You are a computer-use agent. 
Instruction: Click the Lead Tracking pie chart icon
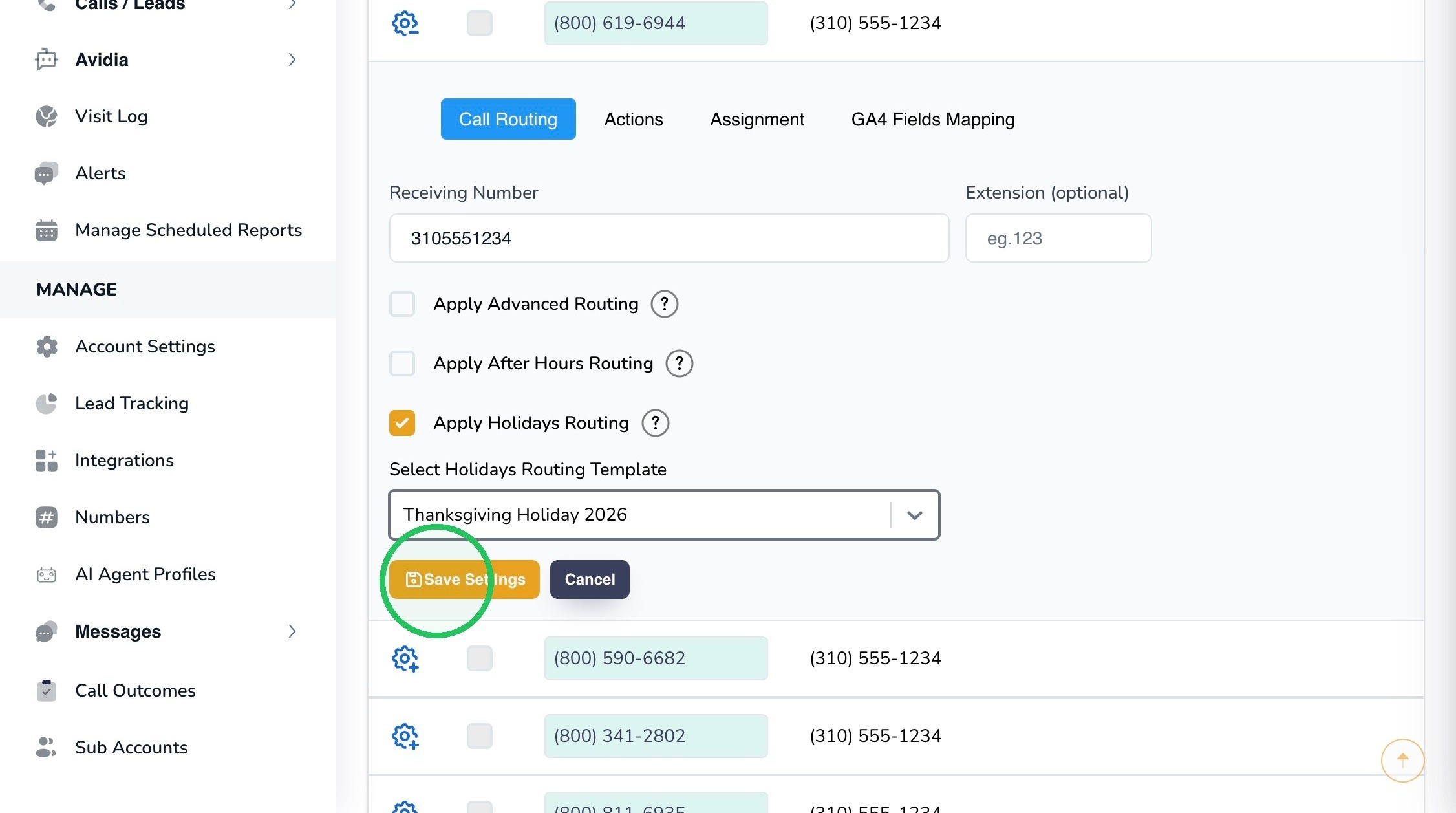click(x=46, y=404)
